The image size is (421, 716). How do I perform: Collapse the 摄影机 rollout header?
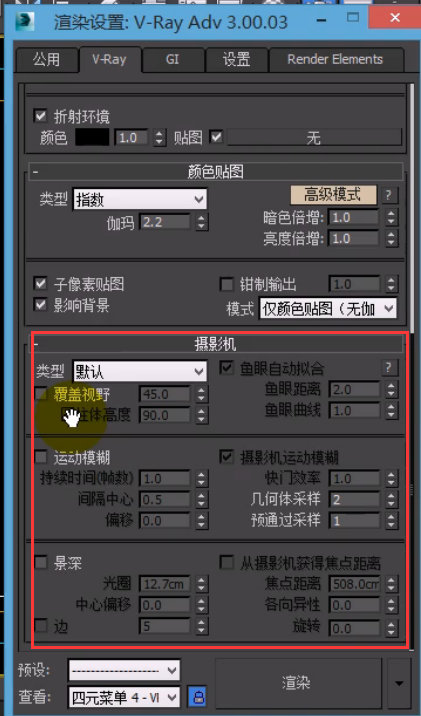217,345
